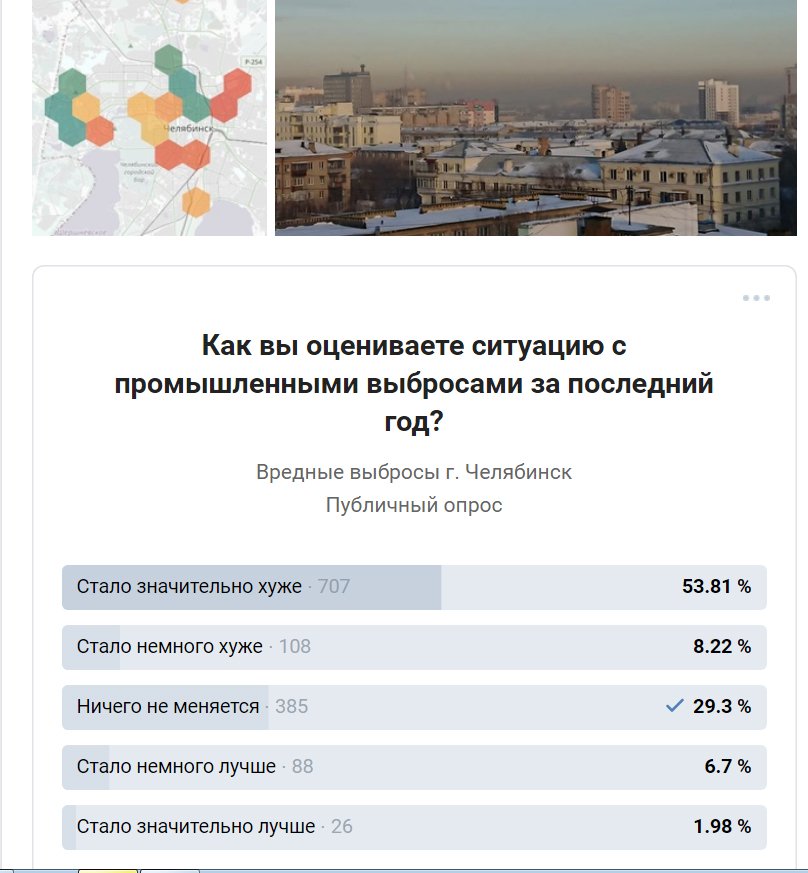Show the 108 voters list
Image resolution: width=808 pixels, height=873 pixels.
[295, 647]
